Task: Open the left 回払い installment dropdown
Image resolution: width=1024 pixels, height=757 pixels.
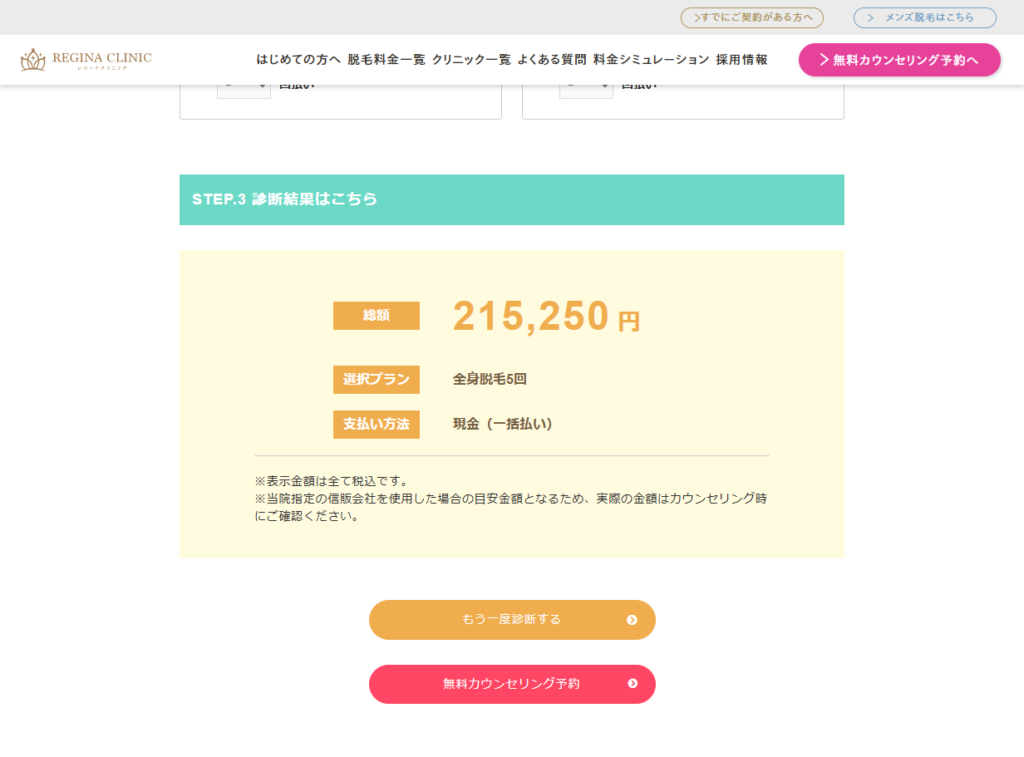Action: (244, 90)
